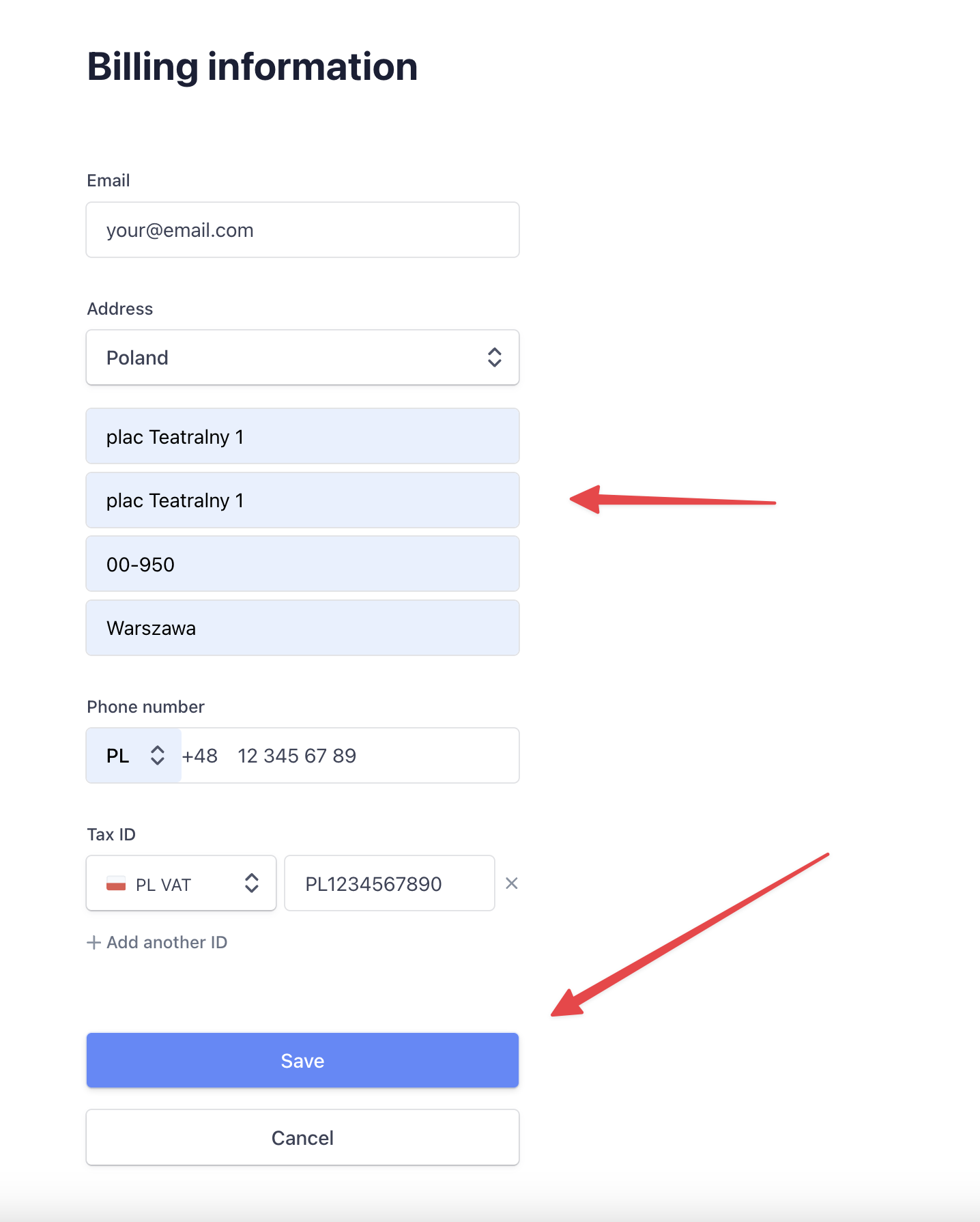Click the Billing information heading
This screenshot has width=980, height=1222.
coord(253,68)
